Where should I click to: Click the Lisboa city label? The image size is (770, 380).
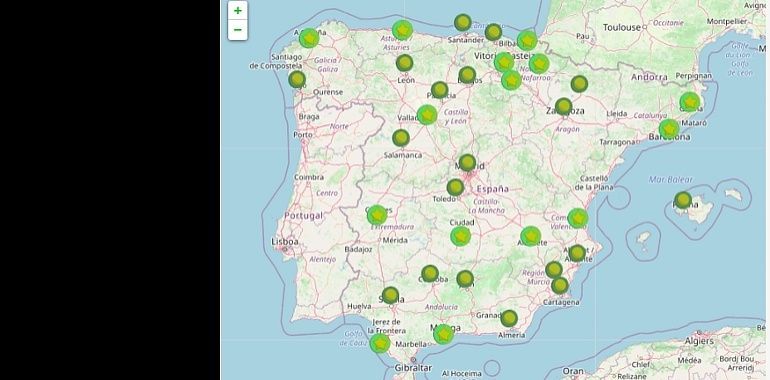pos(285,242)
